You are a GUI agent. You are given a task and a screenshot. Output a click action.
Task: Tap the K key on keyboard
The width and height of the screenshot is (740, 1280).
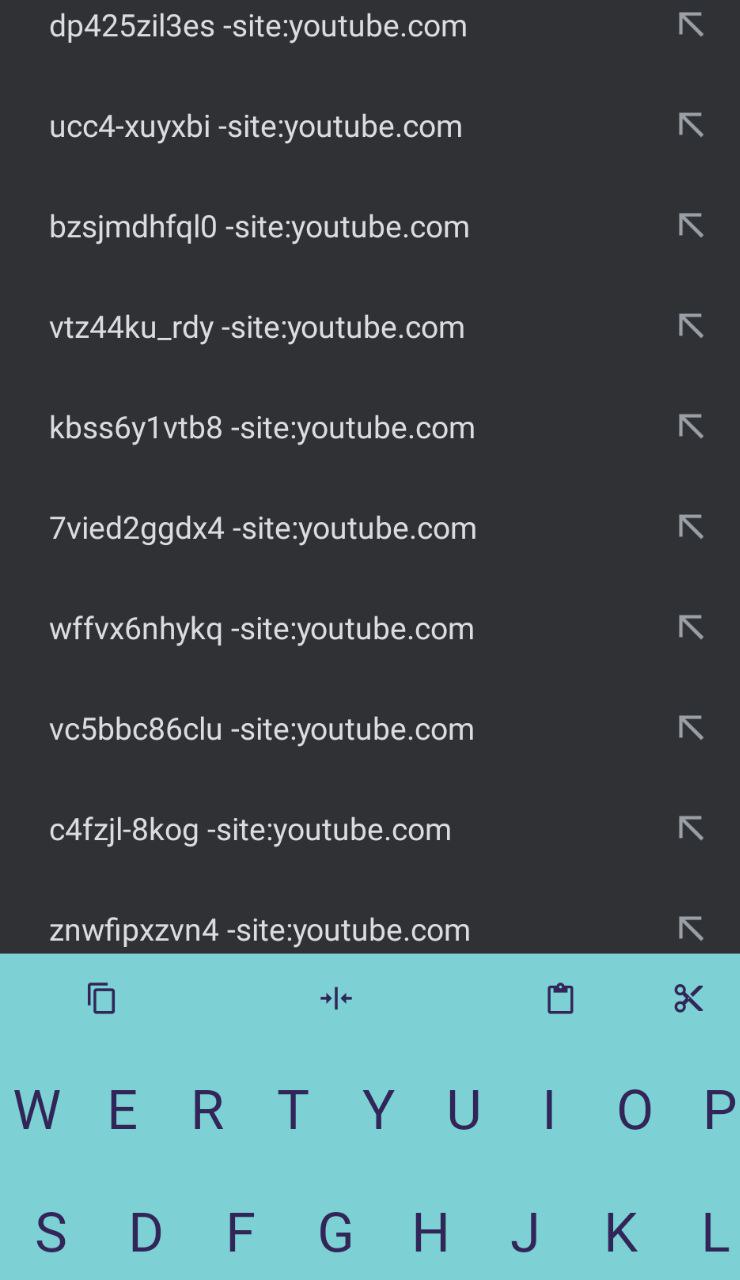point(621,1233)
